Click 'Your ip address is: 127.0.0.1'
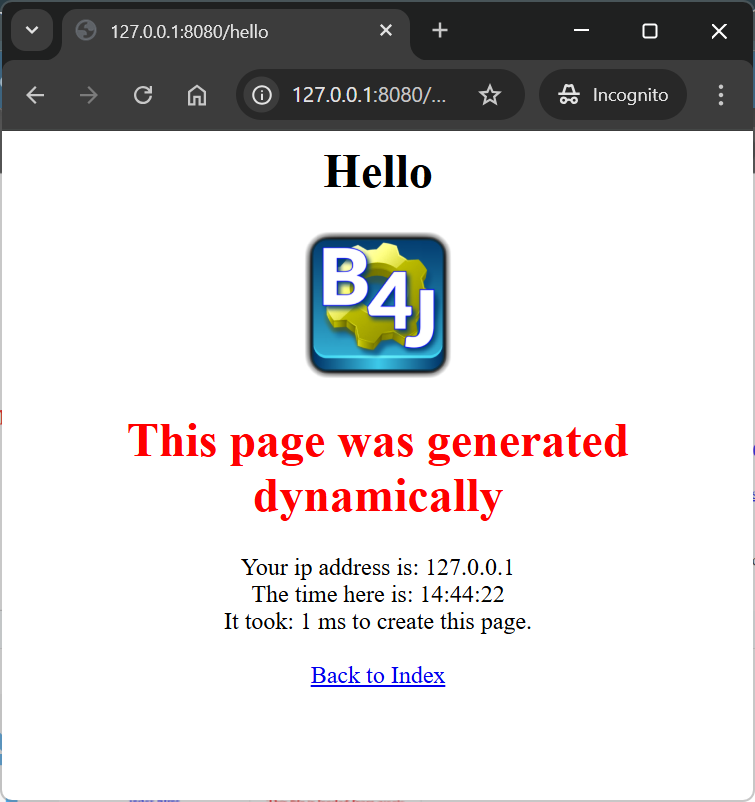Image resolution: width=755 pixels, height=802 pixels. point(378,567)
